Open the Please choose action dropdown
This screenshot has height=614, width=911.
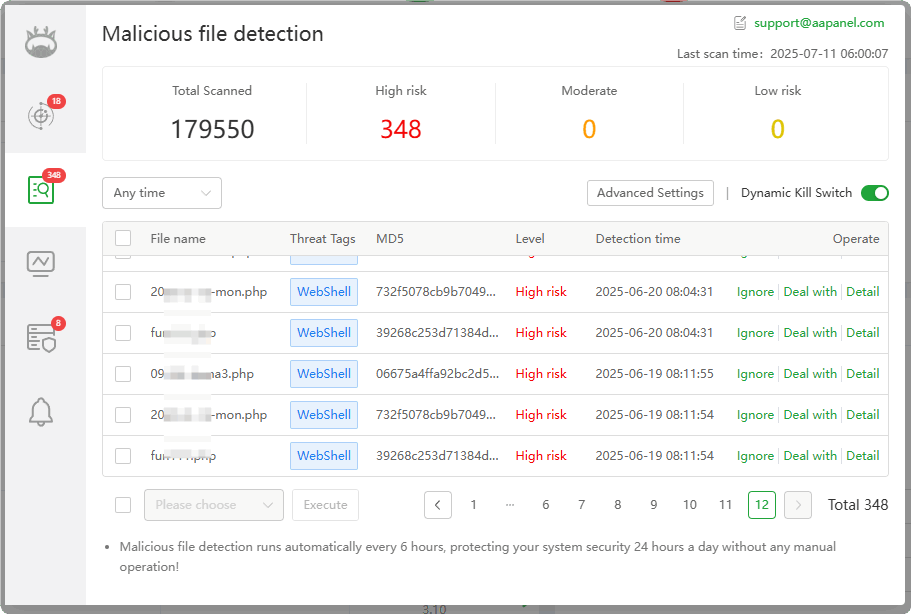(213, 504)
